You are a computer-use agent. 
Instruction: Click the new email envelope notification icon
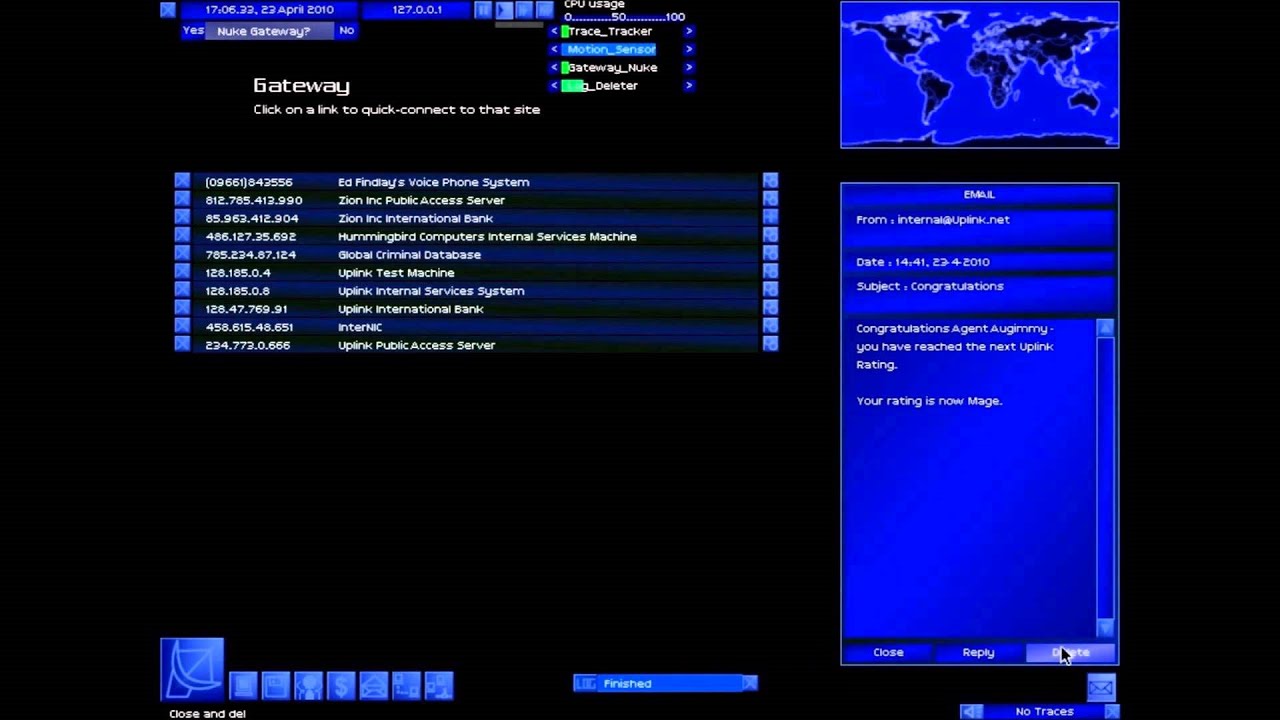(x=1101, y=687)
